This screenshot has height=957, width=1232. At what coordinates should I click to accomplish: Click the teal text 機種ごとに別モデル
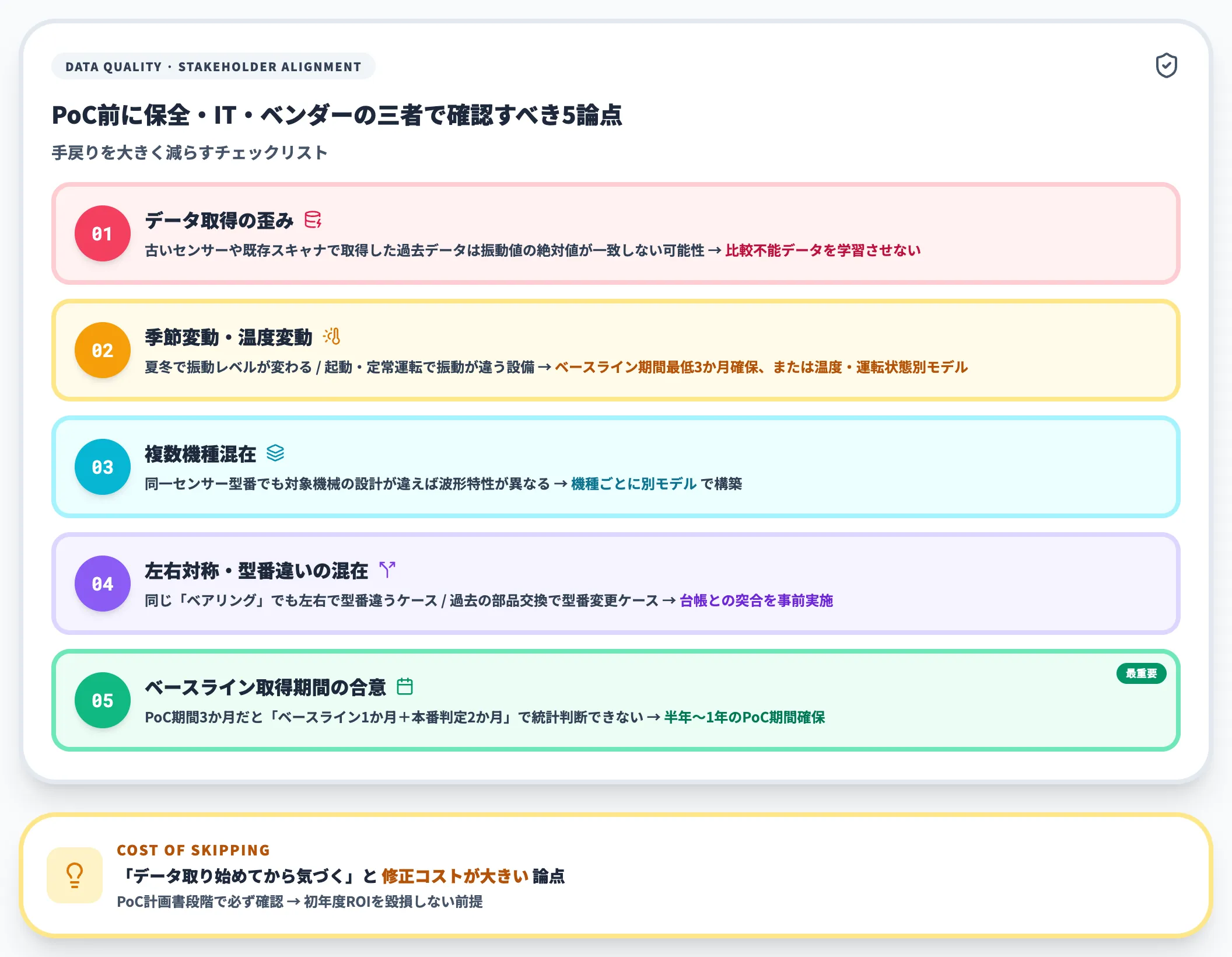633,484
